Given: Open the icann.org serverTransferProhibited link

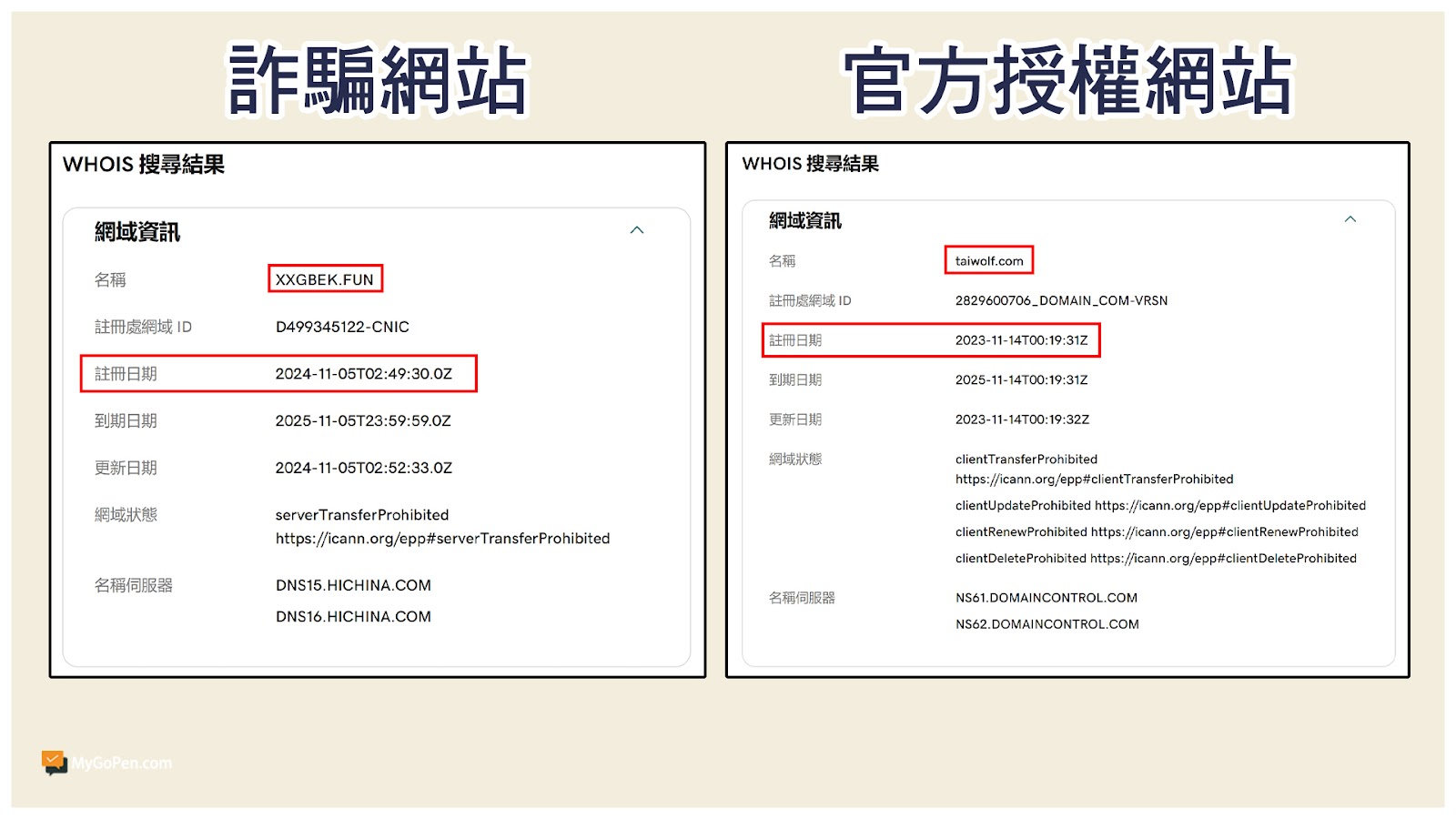Looking at the screenshot, I should [442, 539].
